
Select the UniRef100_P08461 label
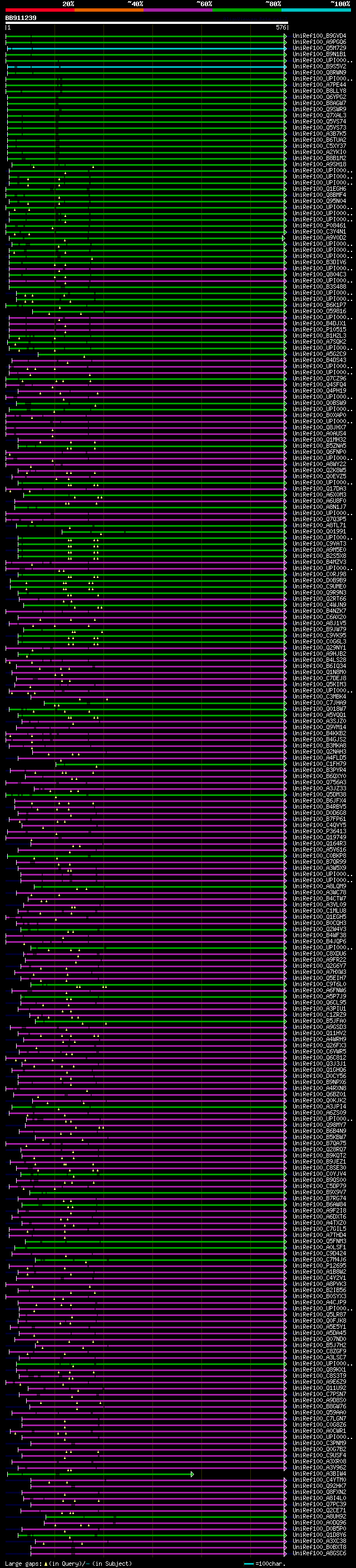pyautogui.click(x=319, y=225)
